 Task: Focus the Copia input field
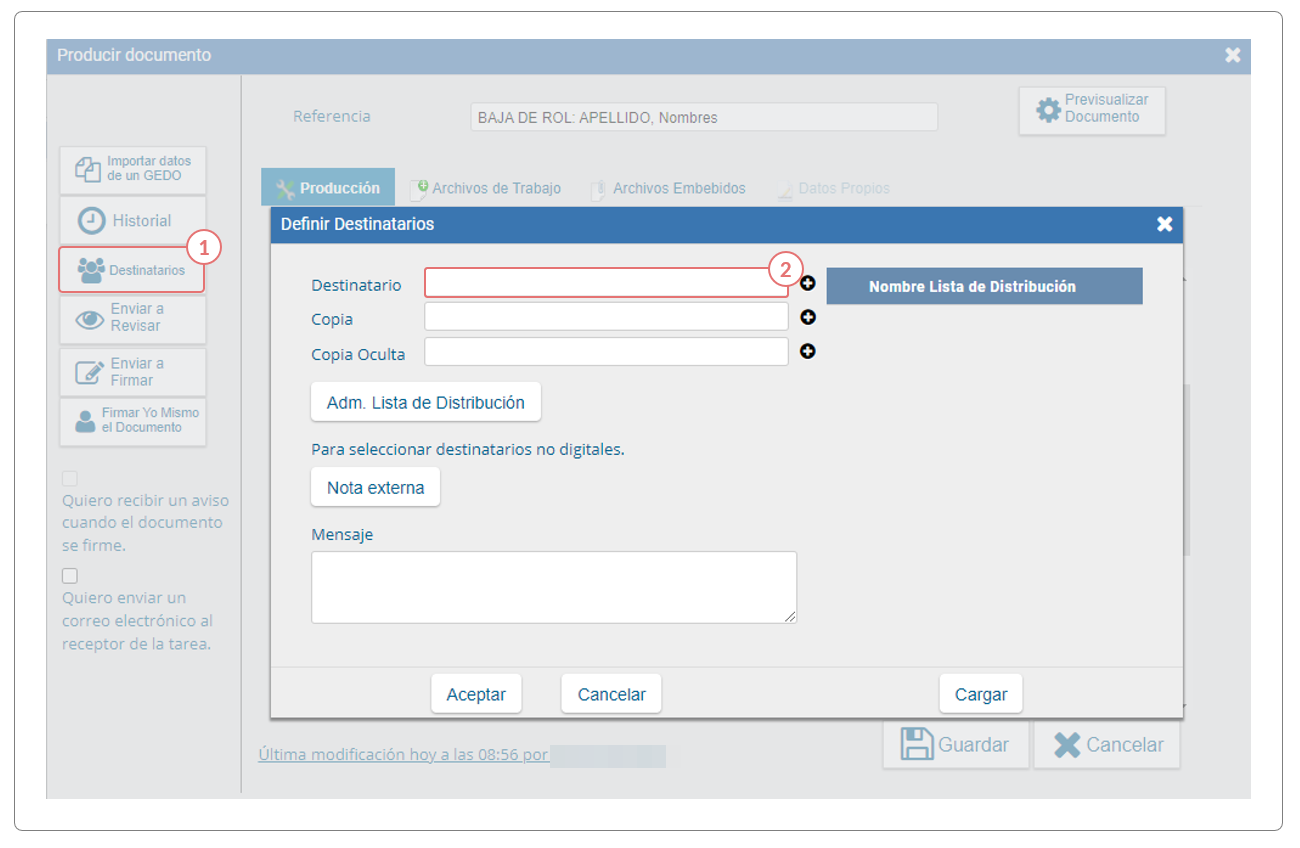click(x=606, y=317)
